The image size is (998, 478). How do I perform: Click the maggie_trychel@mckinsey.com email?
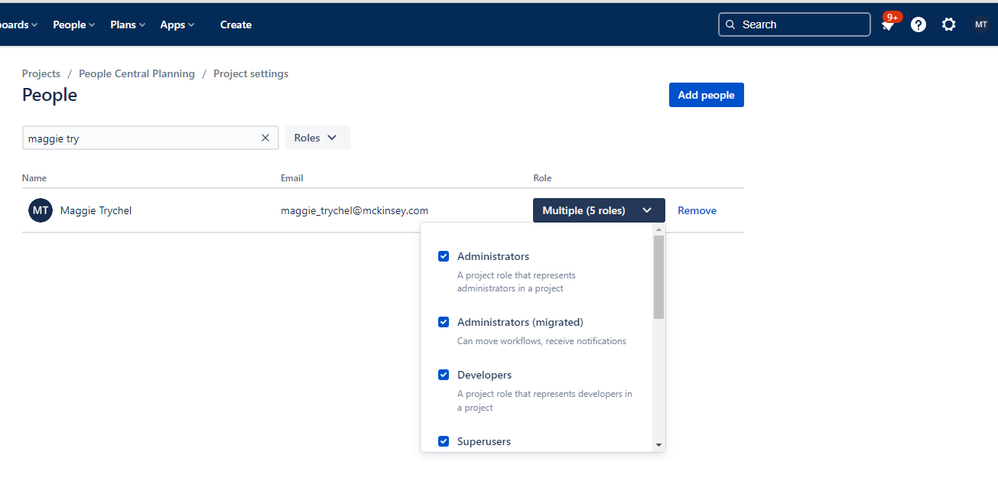coord(355,211)
